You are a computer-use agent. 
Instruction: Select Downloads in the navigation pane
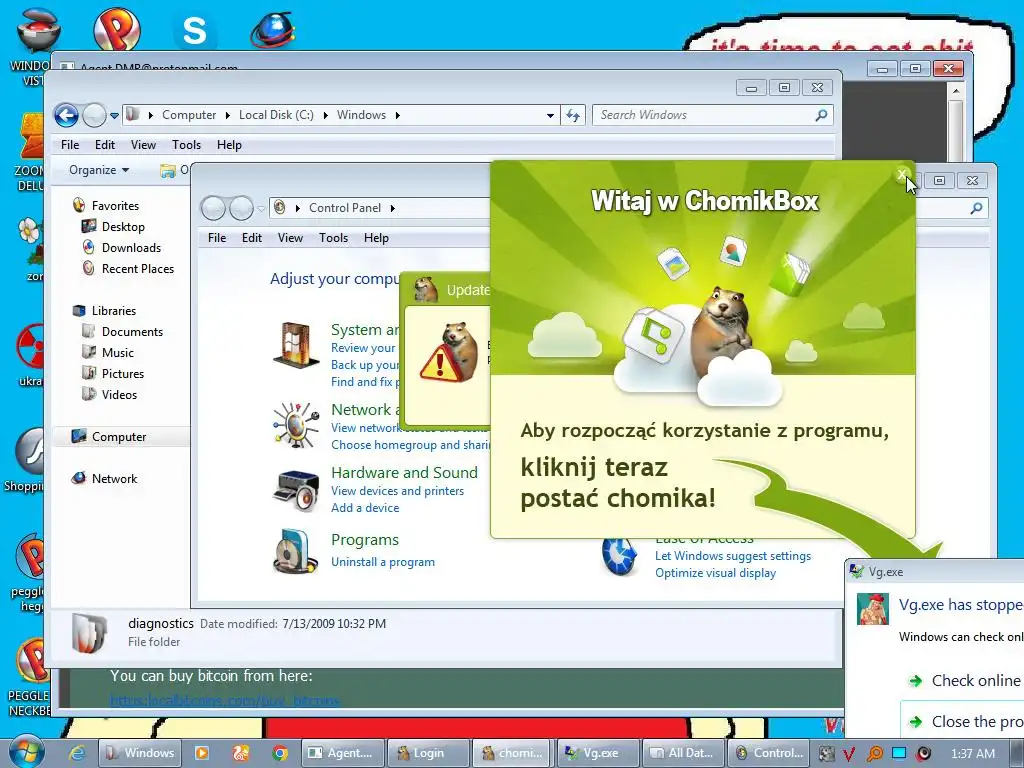pyautogui.click(x=131, y=248)
